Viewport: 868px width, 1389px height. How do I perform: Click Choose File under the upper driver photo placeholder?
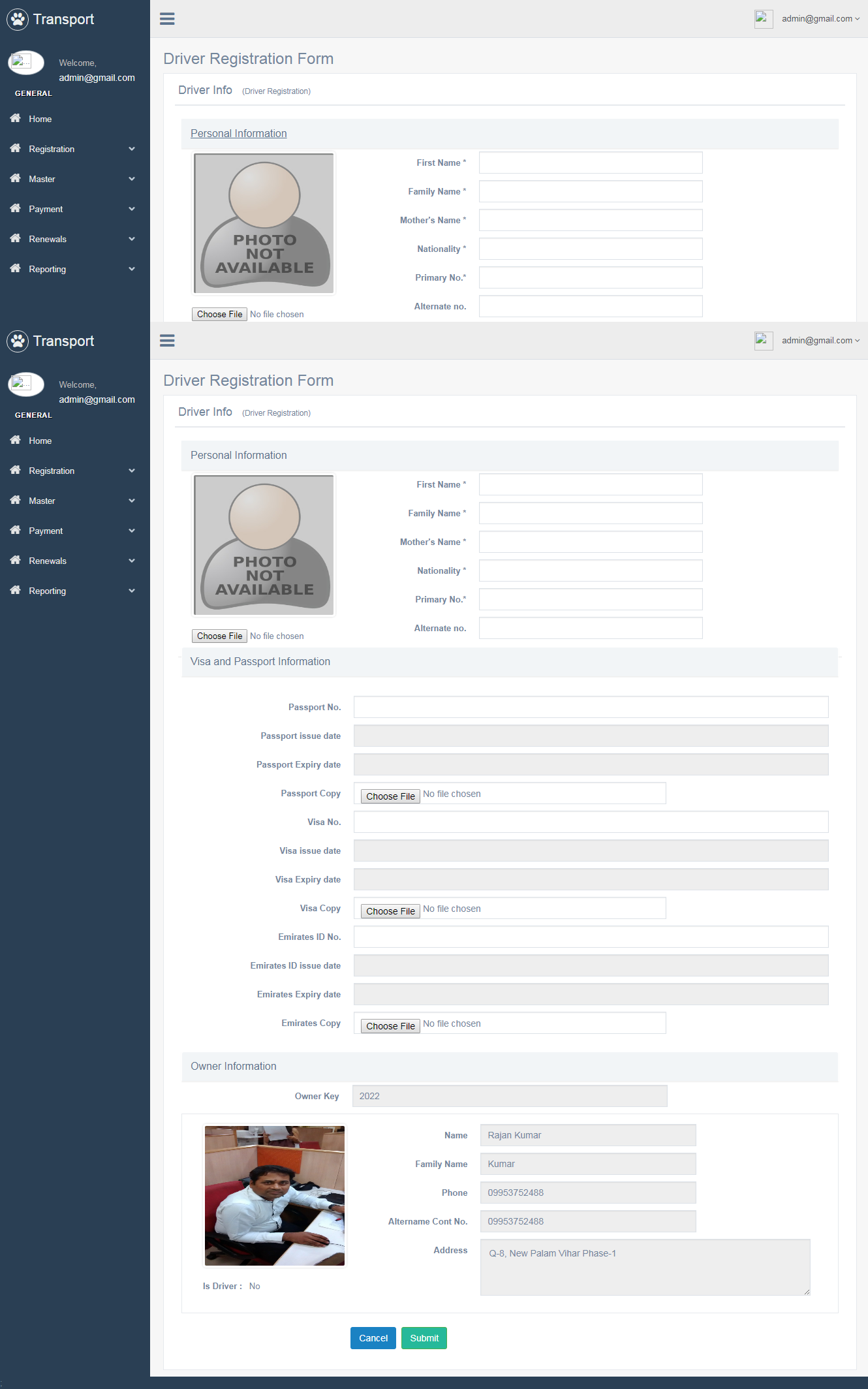point(219,315)
